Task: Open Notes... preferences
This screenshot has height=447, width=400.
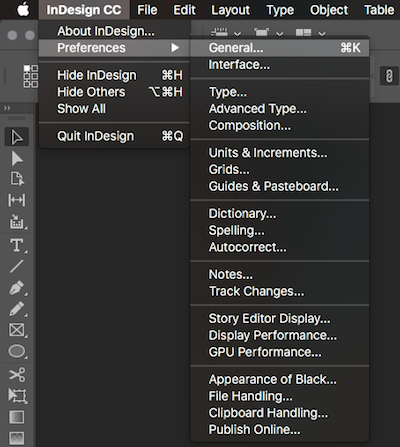Action: click(x=280, y=275)
